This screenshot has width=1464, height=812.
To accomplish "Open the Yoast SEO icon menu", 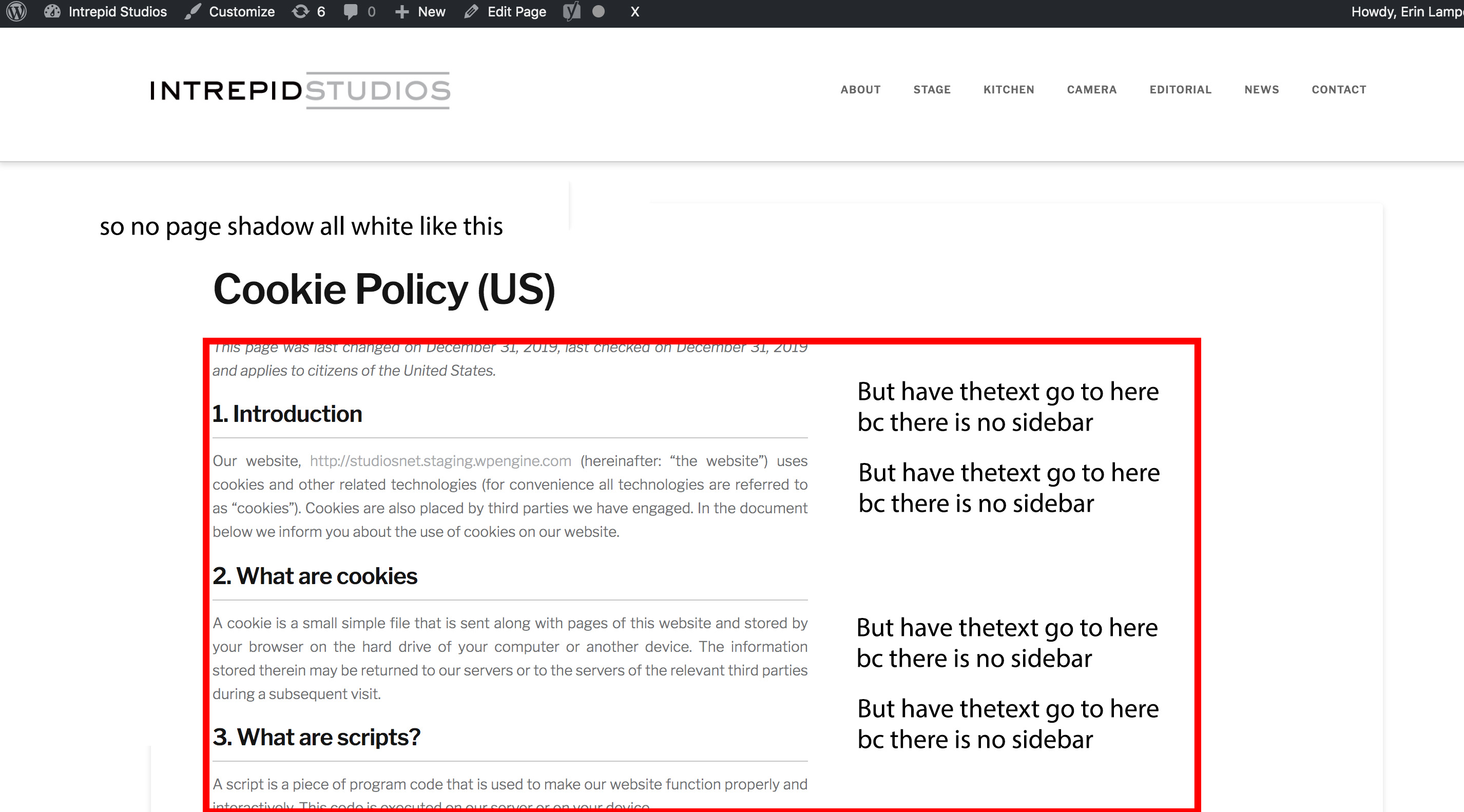I will [572, 12].
